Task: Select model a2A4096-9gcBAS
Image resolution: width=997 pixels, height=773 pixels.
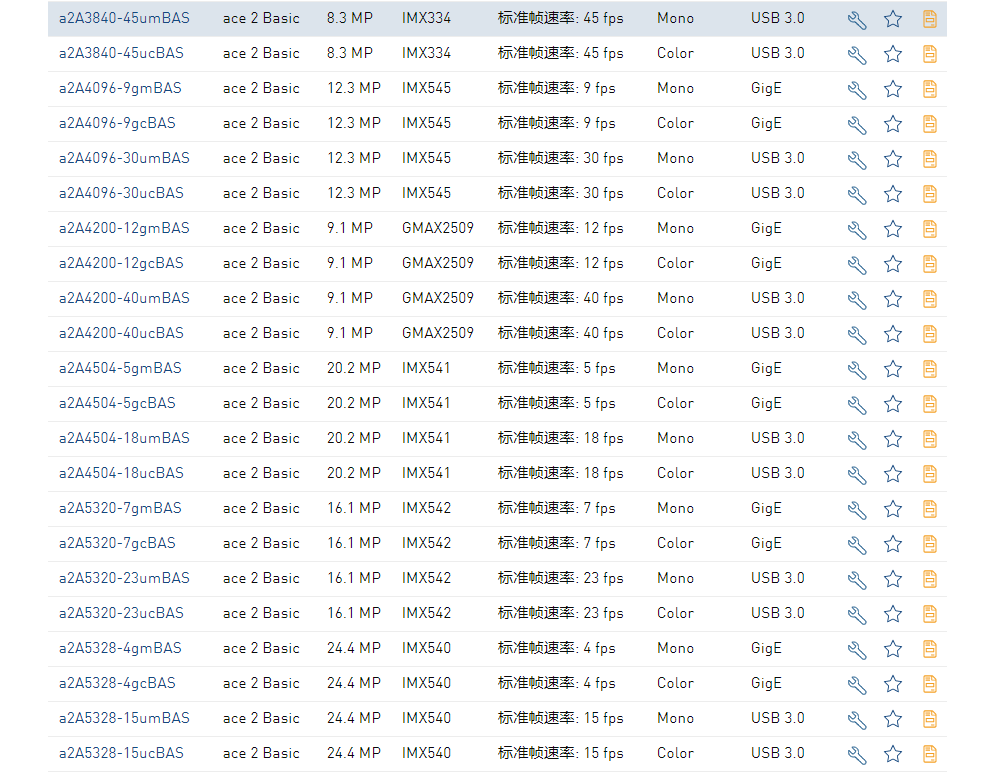Action: 117,123
